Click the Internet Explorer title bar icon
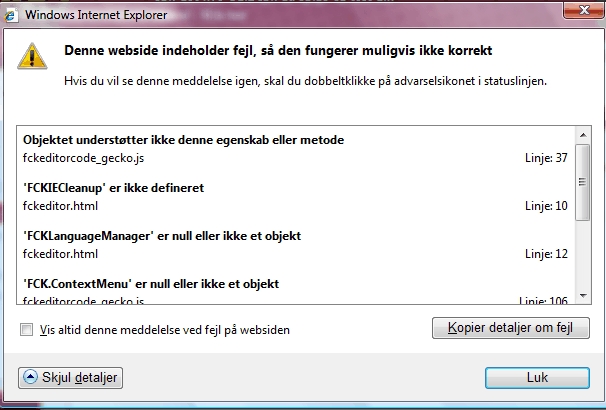This screenshot has height=410, width=606. tap(13, 15)
